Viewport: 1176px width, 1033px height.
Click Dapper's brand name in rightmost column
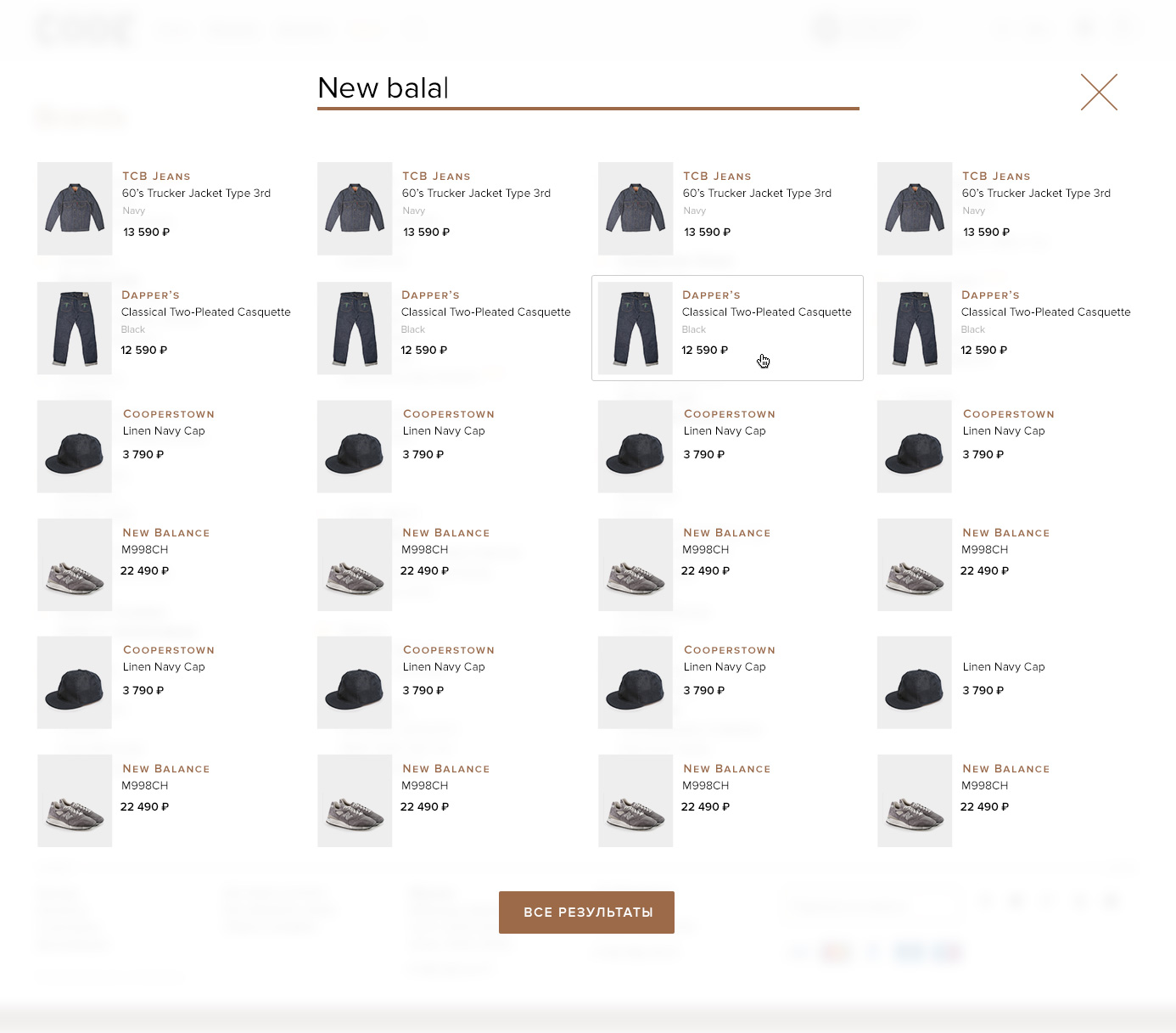(x=990, y=295)
